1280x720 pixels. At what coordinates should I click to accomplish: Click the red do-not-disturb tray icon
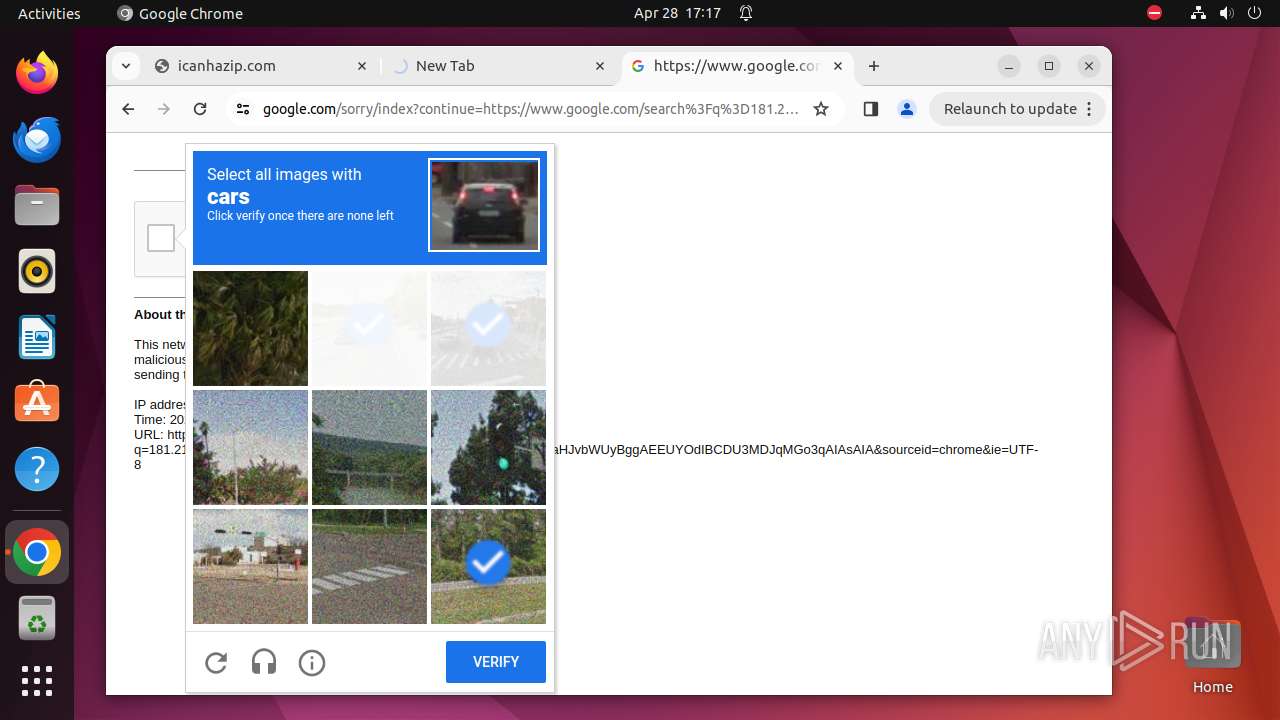click(1155, 13)
